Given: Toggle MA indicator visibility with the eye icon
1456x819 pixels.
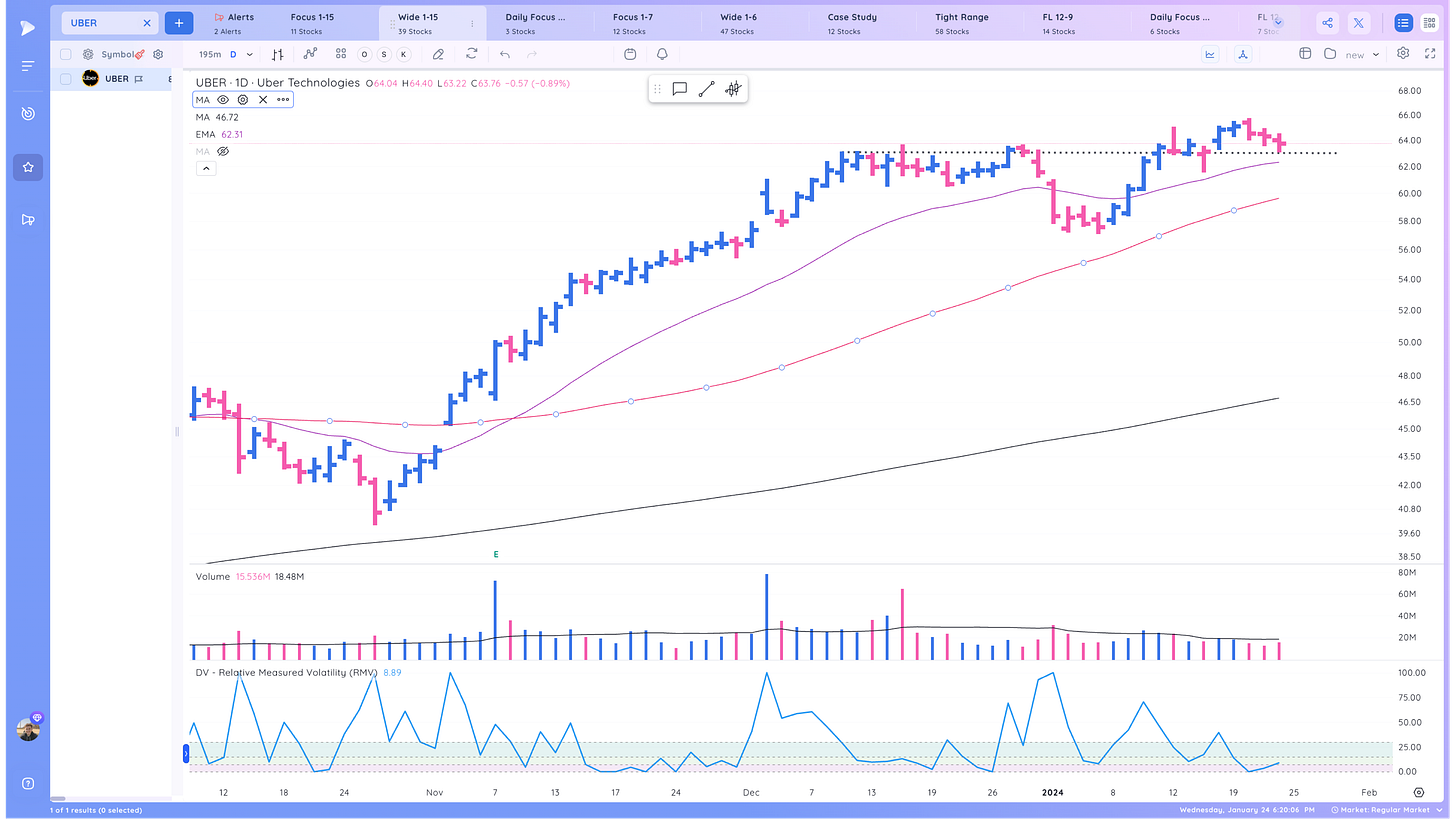Looking at the screenshot, I should 222,100.
